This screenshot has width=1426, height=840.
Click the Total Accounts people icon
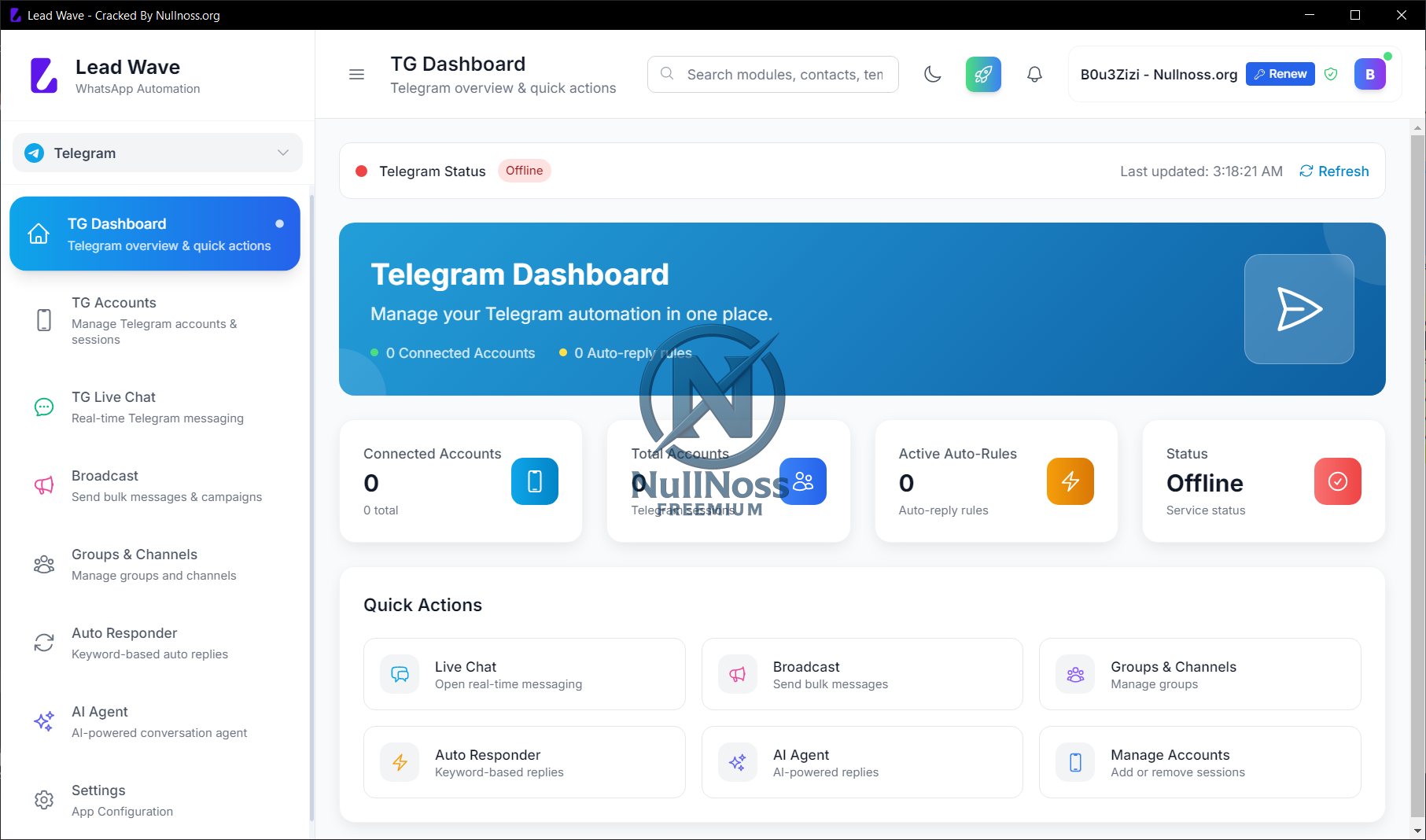pyautogui.click(x=803, y=481)
